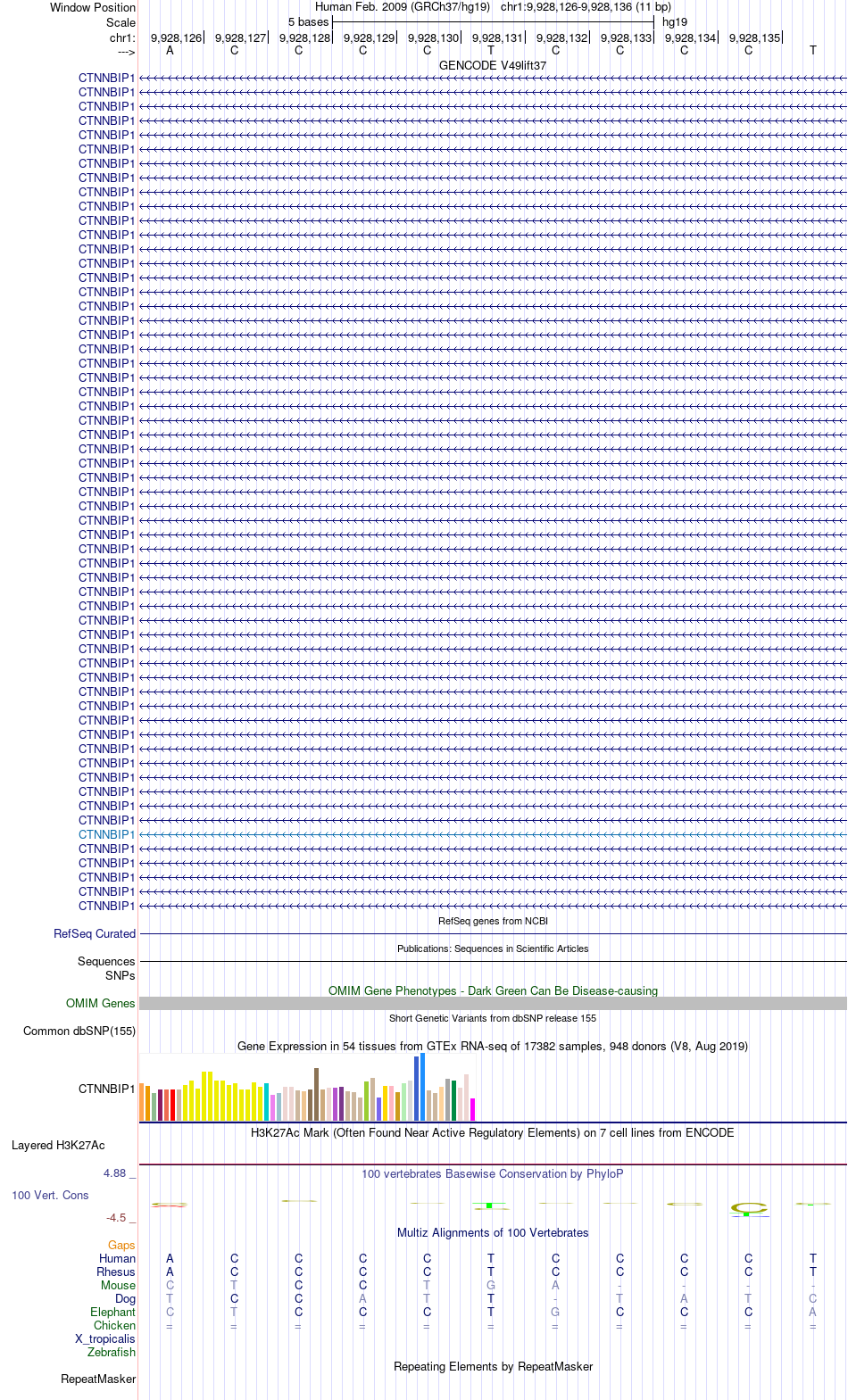Open the OMIM Genes track label
Viewport: 848px width, 1400px height.
click(x=101, y=1003)
